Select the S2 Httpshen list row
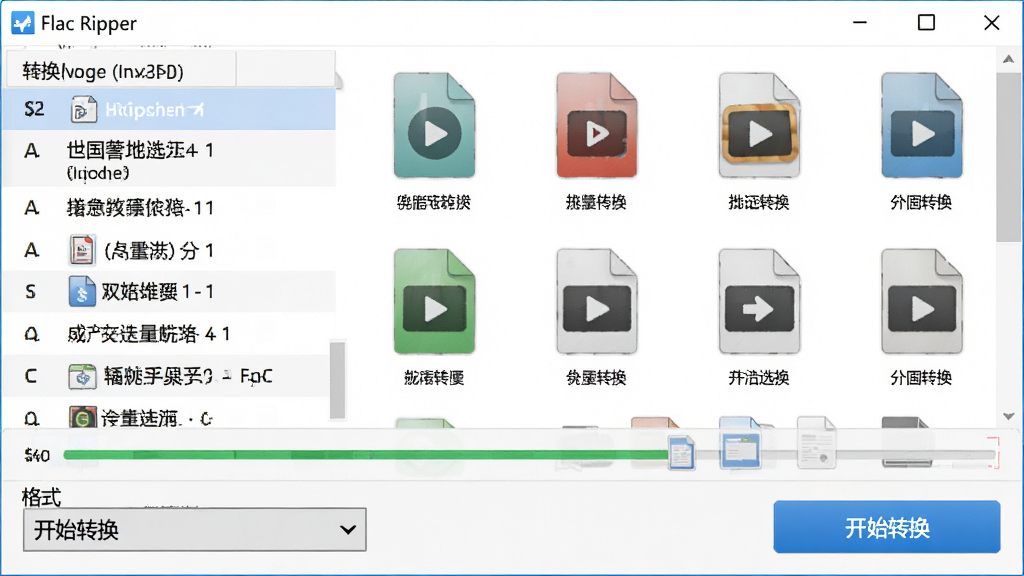Screen dimensions: 1024x576 [169, 109]
